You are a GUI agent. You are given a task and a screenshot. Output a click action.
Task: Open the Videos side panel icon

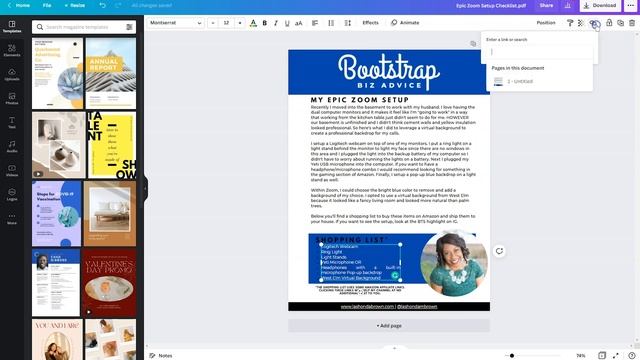[x=12, y=171]
